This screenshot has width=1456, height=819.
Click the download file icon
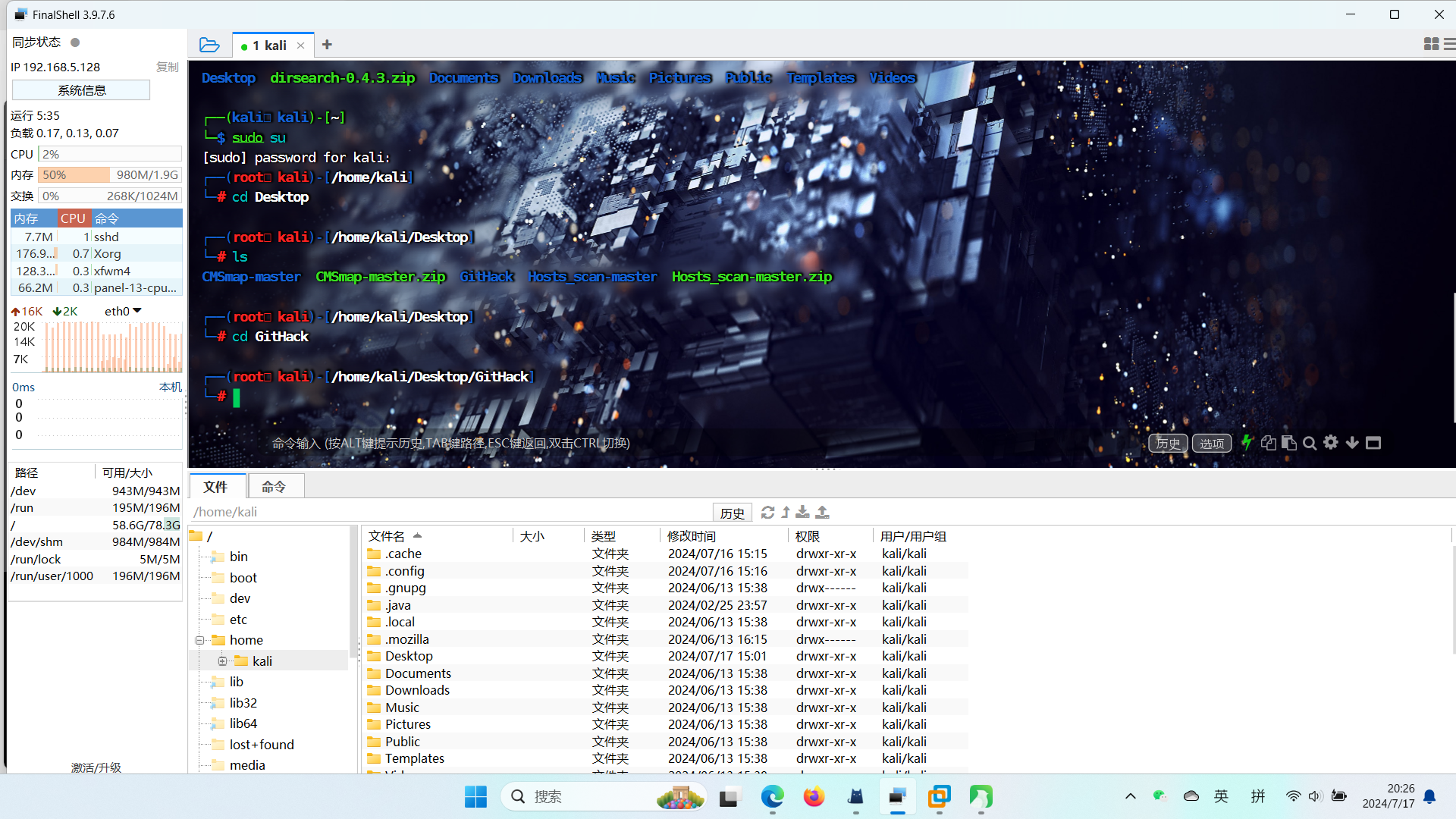[802, 513]
